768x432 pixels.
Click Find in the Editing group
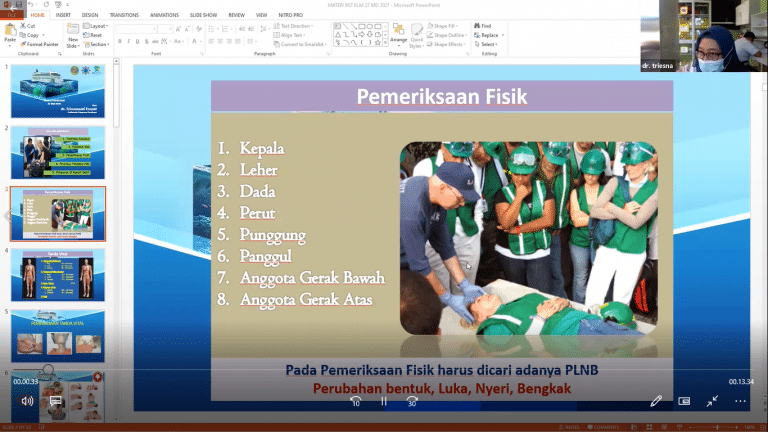point(482,26)
